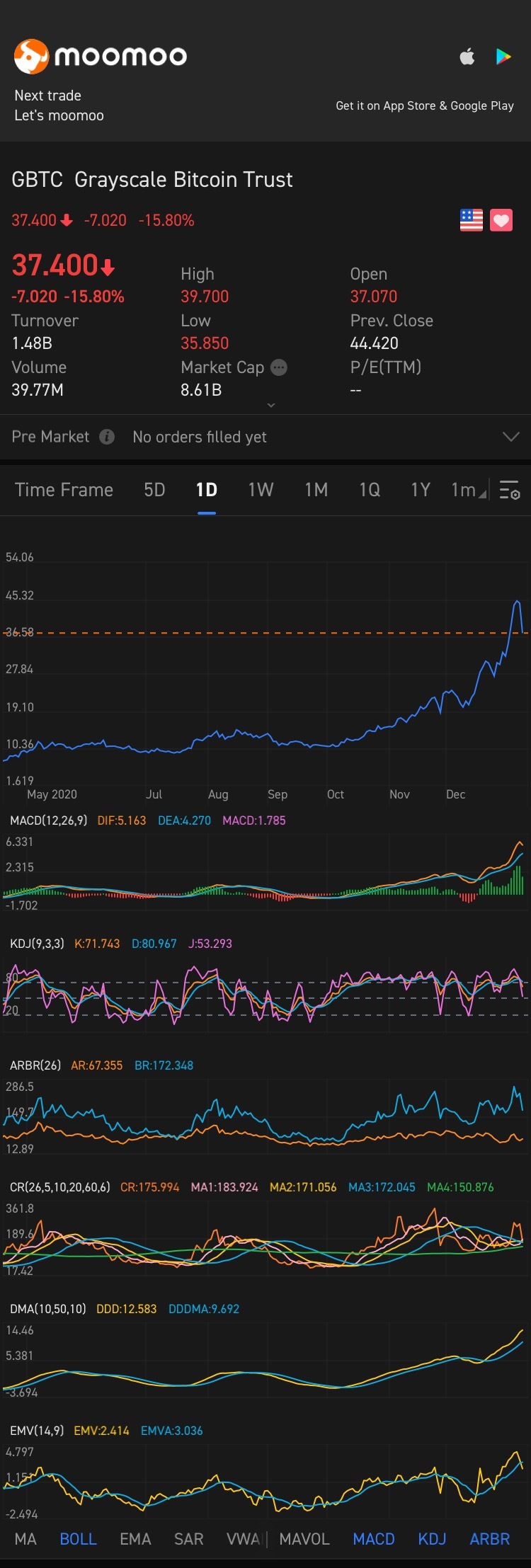The image size is (531, 1568).
Task: Tap the Market Cap value 8.61B
Action: (201, 390)
